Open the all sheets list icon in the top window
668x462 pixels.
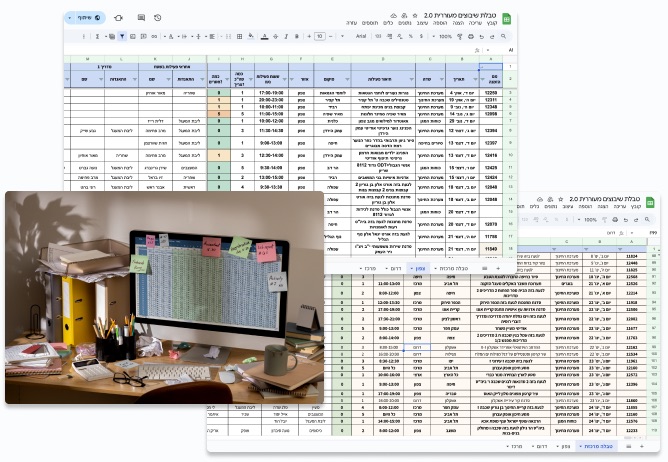[x=485, y=269]
